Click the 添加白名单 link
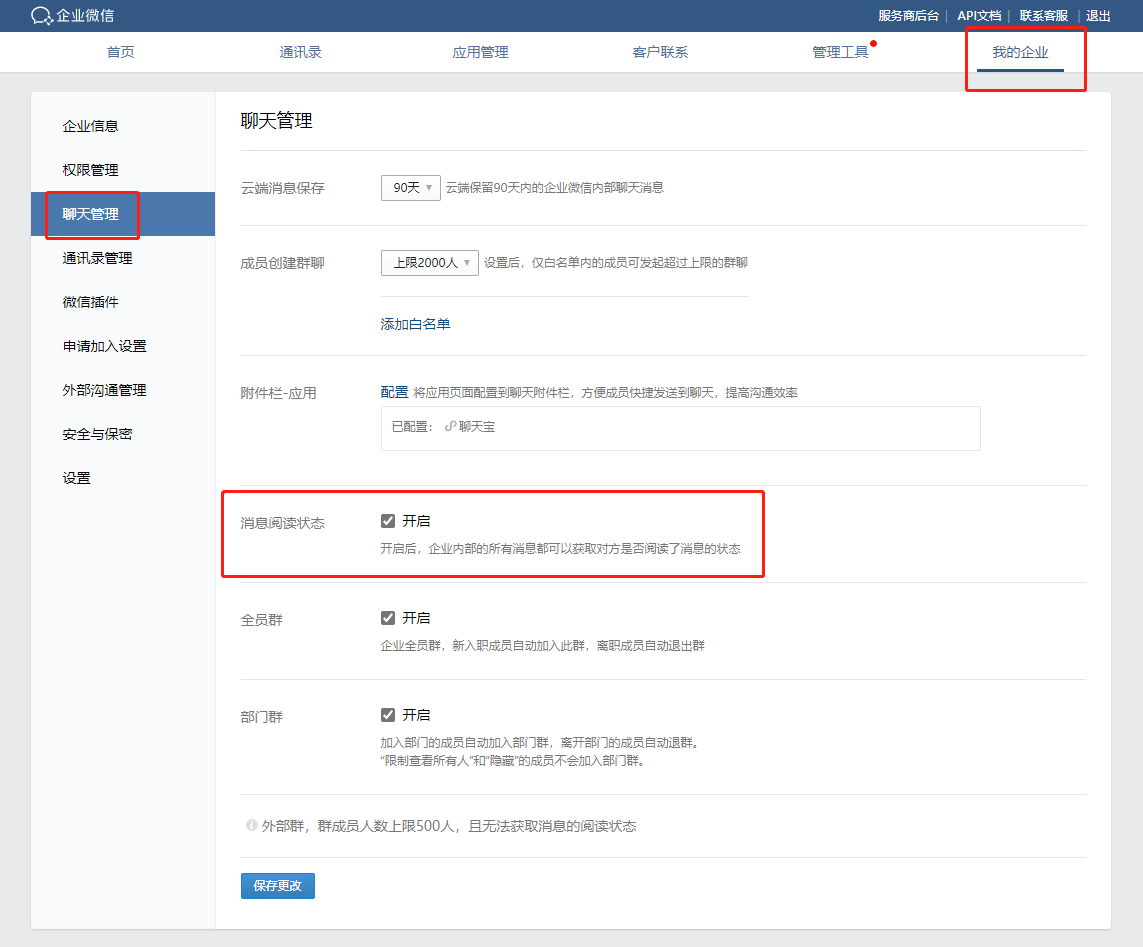The height and width of the screenshot is (947, 1143). click(x=415, y=324)
